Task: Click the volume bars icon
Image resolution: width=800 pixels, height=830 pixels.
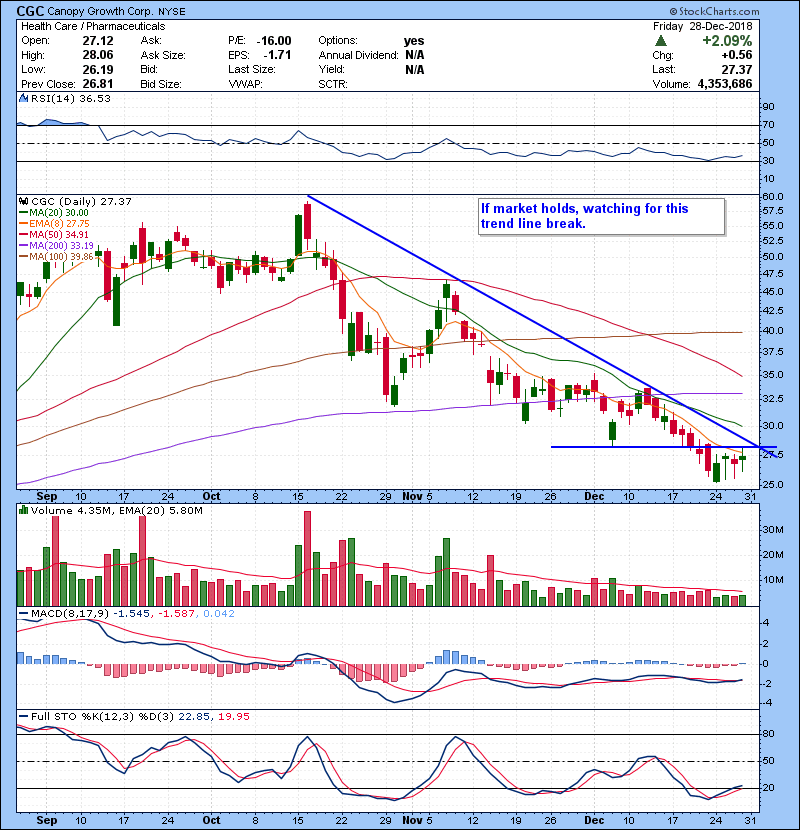Action: (x=23, y=510)
